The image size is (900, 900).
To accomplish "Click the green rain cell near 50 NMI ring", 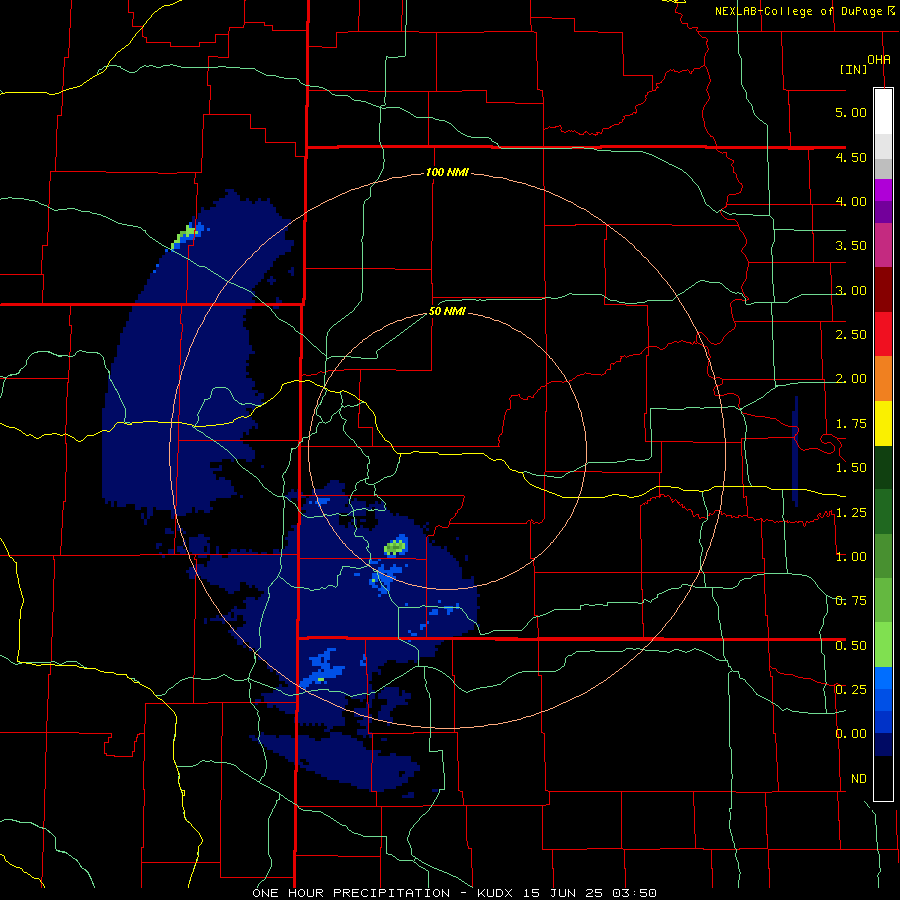I will coord(395,546).
